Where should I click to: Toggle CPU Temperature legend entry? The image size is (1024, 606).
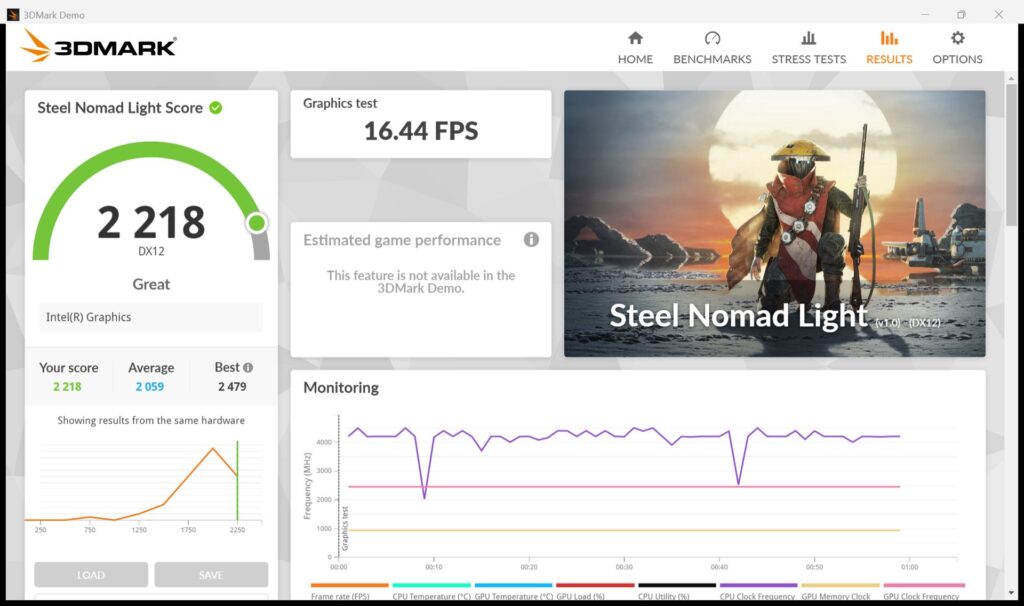tap(431, 592)
